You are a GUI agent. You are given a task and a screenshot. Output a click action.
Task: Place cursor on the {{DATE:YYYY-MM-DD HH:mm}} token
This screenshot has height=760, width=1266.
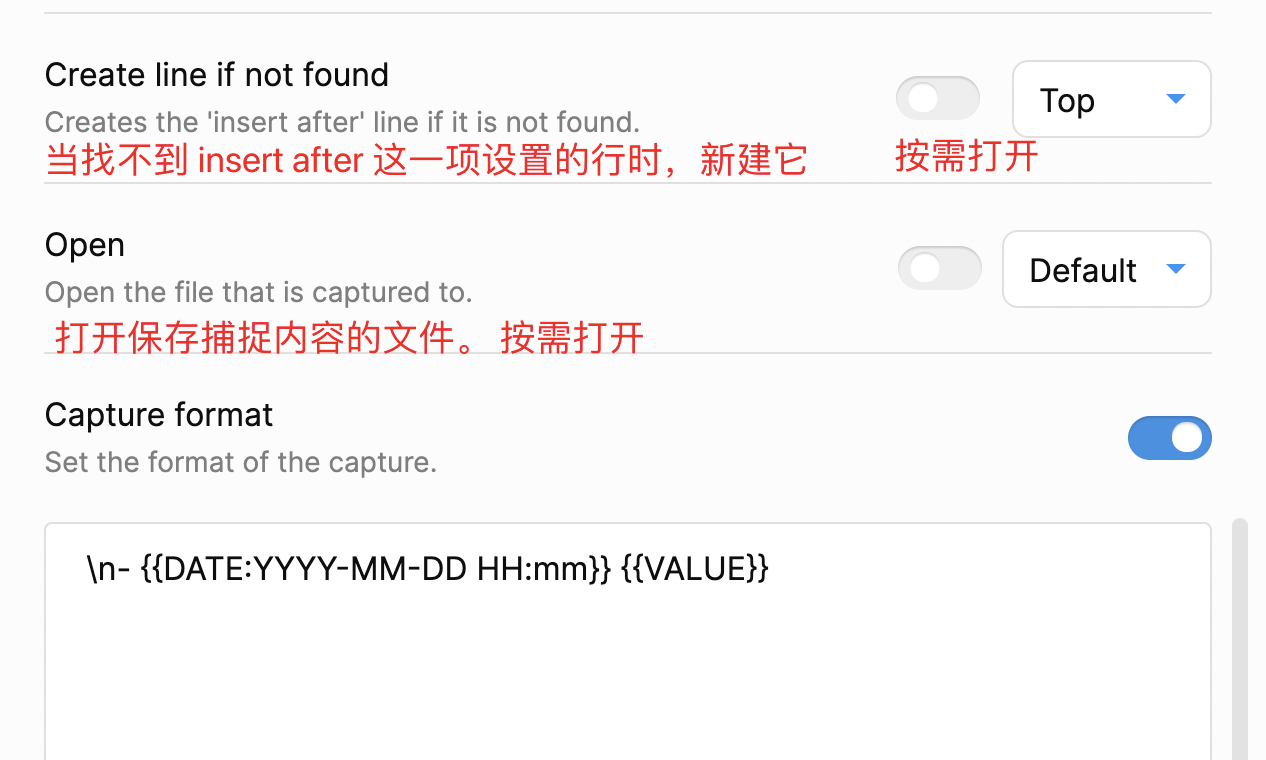point(375,569)
